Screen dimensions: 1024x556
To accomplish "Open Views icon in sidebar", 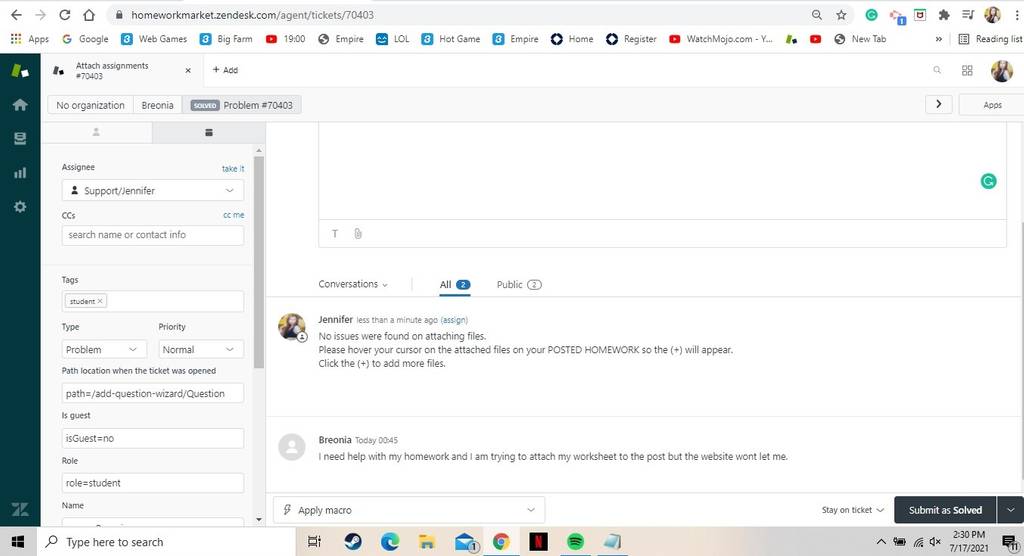I will point(20,139).
